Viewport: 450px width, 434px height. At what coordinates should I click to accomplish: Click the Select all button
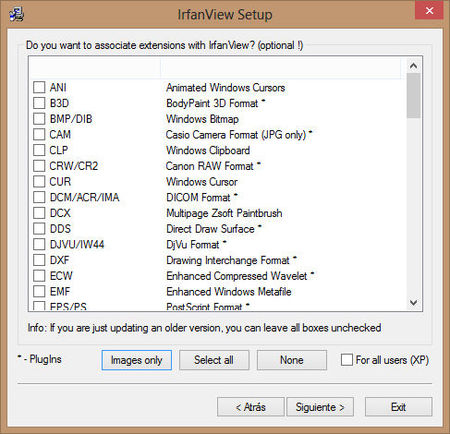(214, 360)
